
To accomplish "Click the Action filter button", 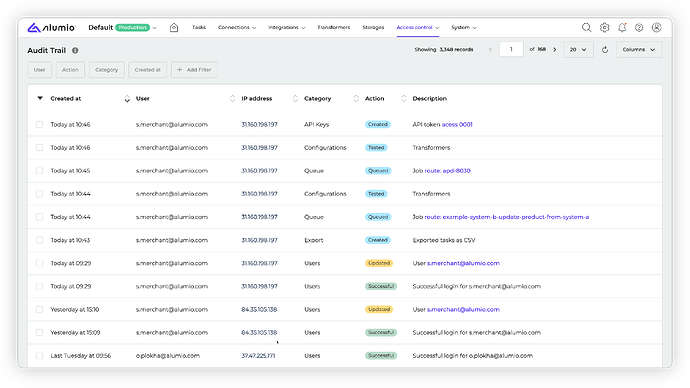I will click(x=70, y=70).
